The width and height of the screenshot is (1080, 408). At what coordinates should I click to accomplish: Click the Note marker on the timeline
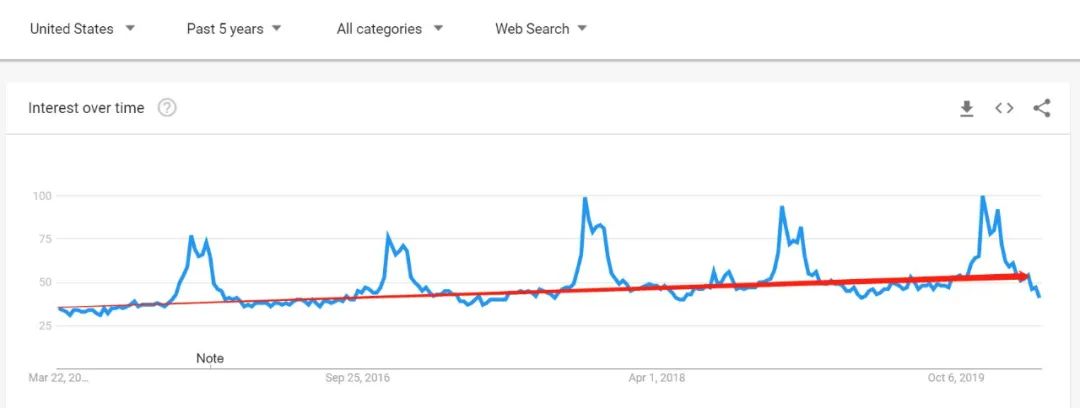210,358
